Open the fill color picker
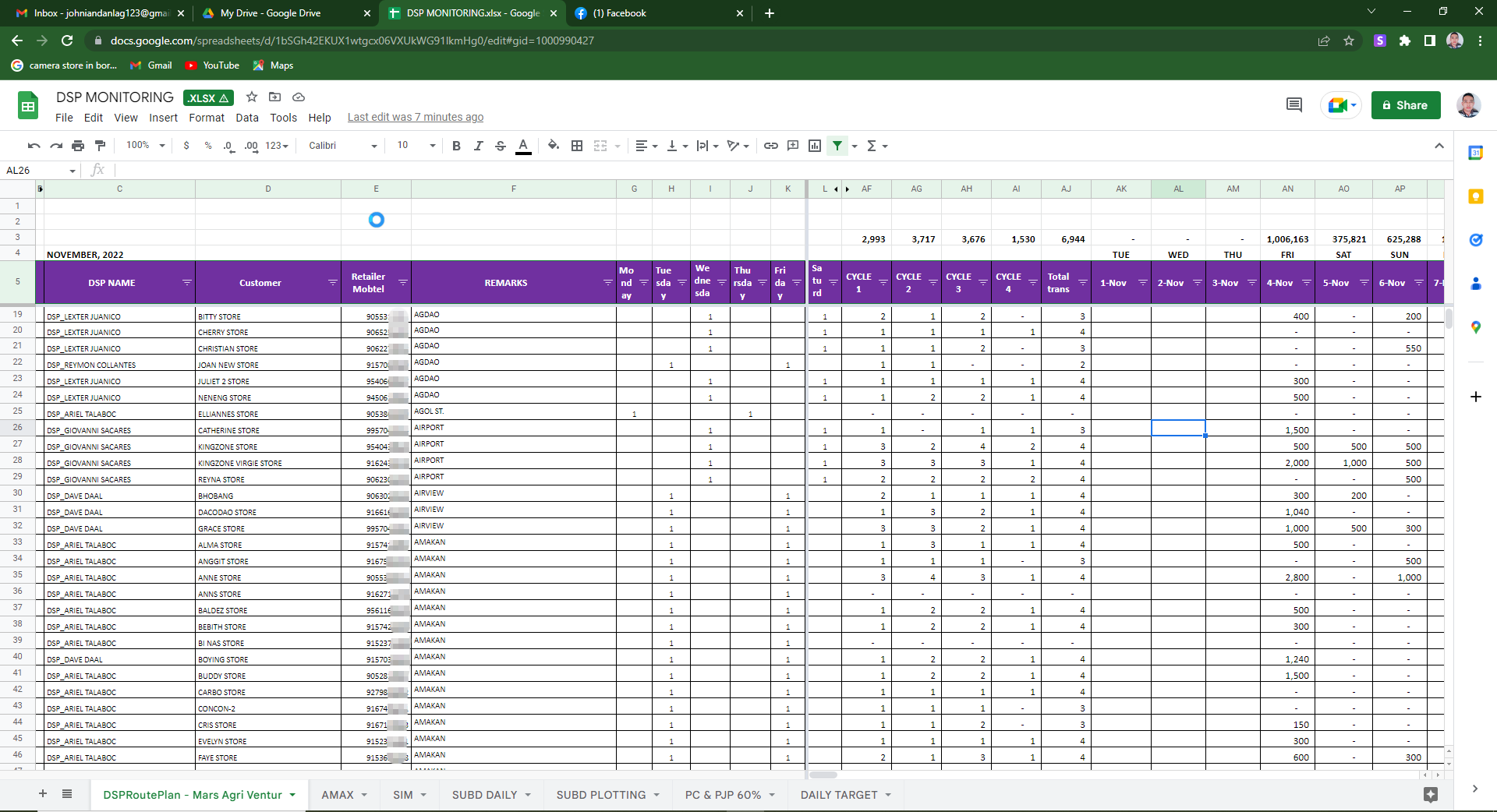 tap(553, 146)
